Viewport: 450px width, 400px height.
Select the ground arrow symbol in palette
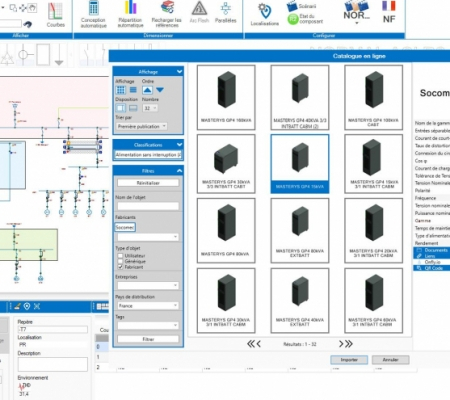[x=59, y=55]
